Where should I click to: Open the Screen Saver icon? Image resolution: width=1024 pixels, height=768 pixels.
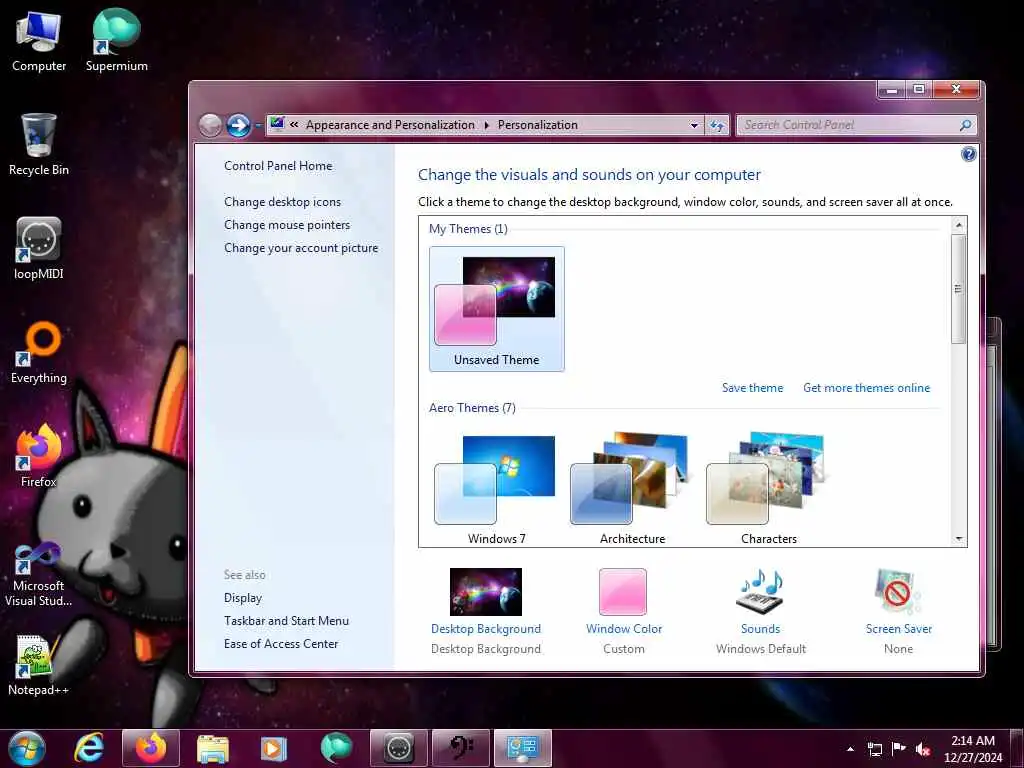pyautogui.click(x=898, y=592)
